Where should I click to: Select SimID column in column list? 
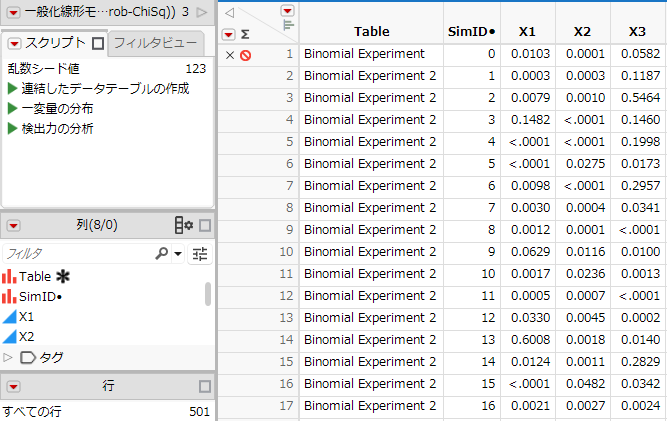(40, 296)
